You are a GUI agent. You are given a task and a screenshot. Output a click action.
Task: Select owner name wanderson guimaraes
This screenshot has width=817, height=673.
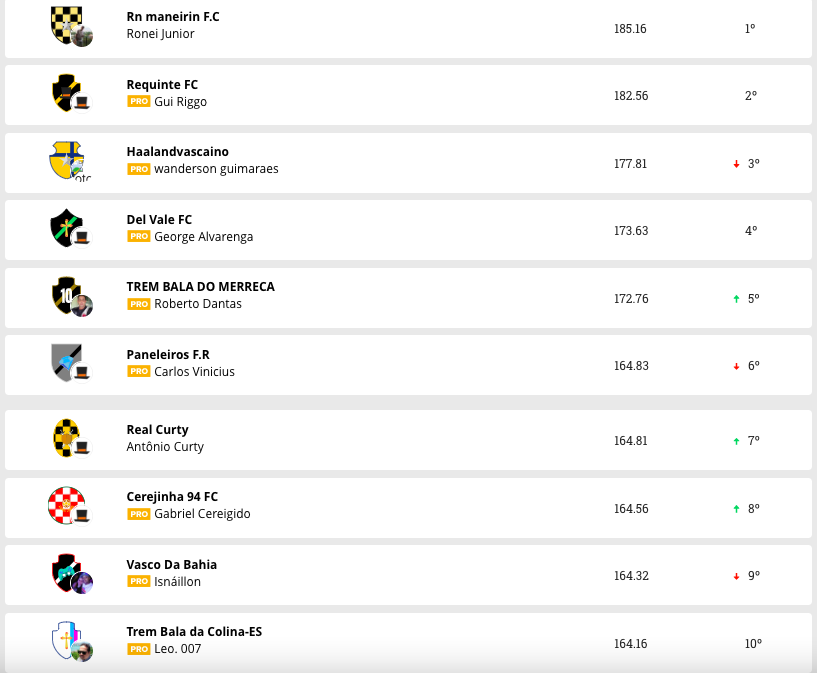(x=216, y=169)
